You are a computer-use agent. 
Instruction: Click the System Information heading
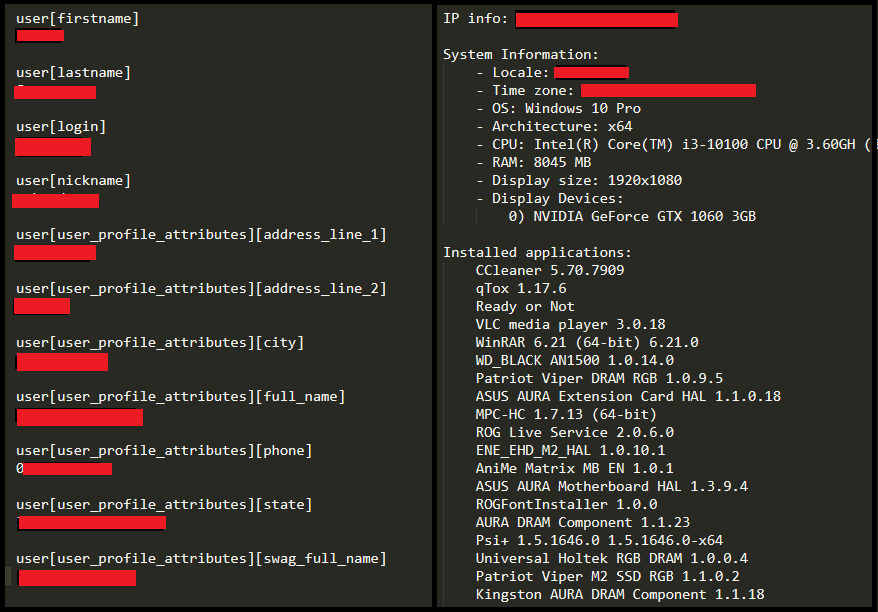pos(521,54)
